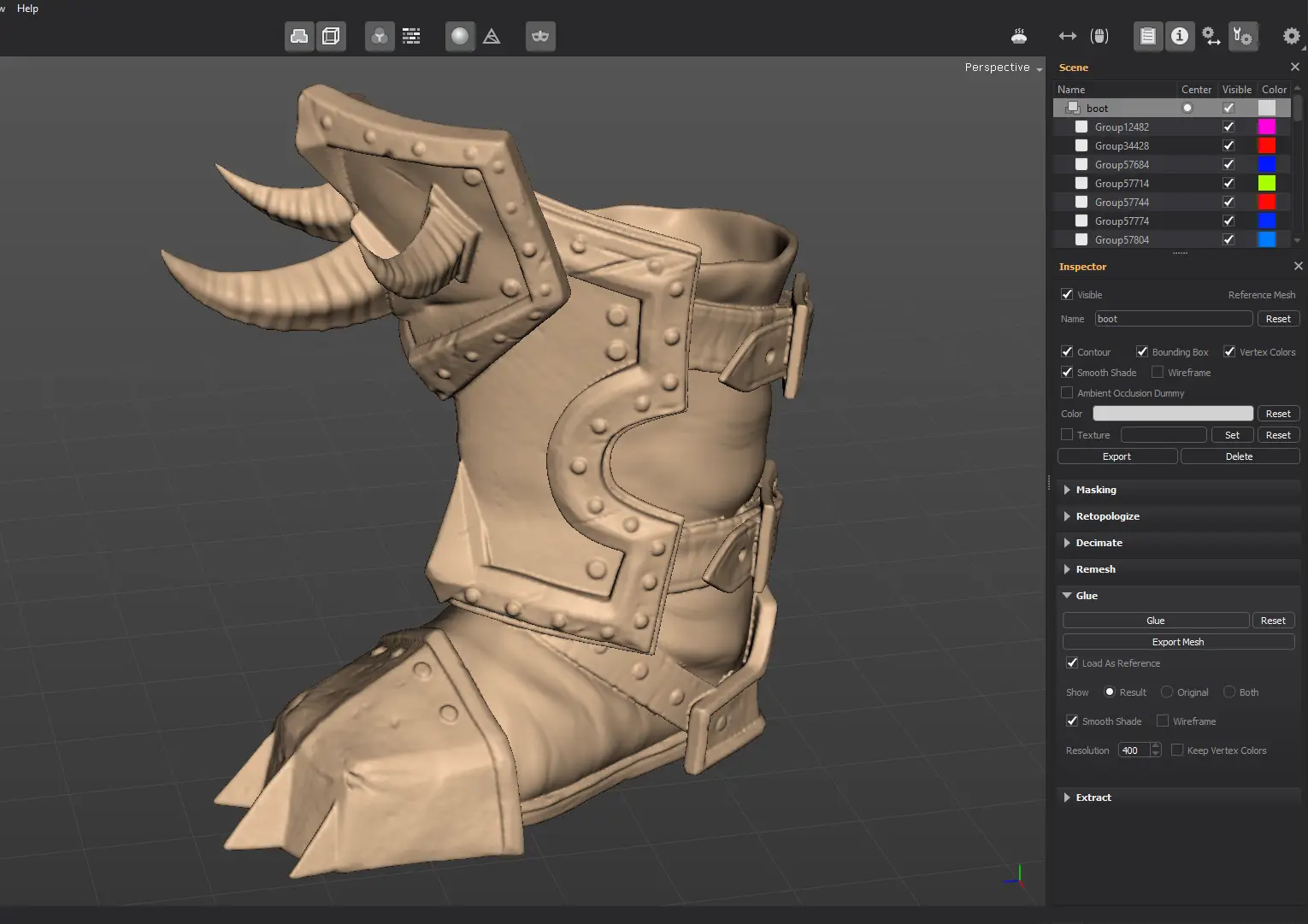1308x924 pixels.
Task: Toggle the three-overlapping-circles color icon
Action: [x=380, y=36]
